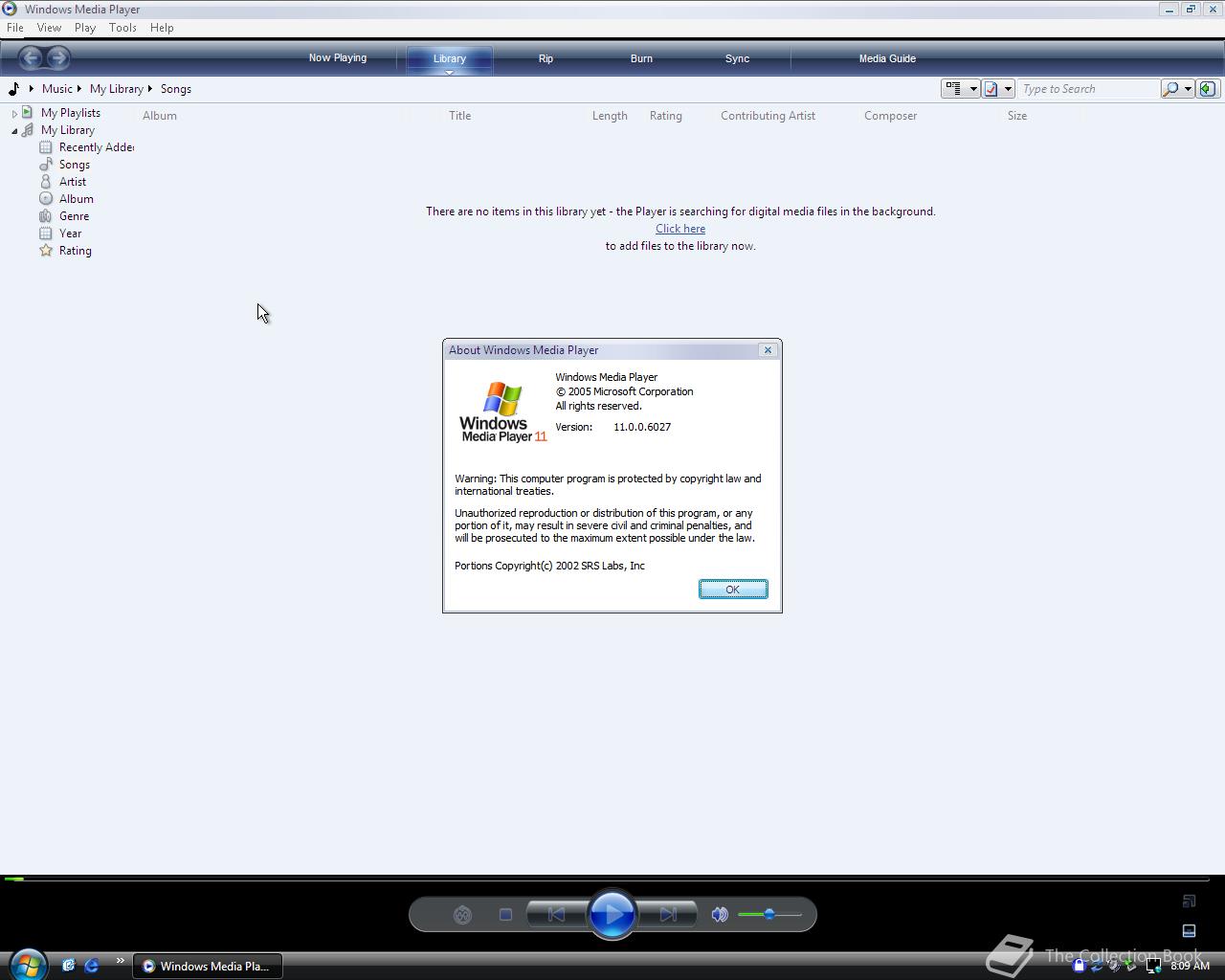Expand breadcrumb arrow before Music
Image resolution: width=1225 pixels, height=980 pixels.
[x=32, y=89]
